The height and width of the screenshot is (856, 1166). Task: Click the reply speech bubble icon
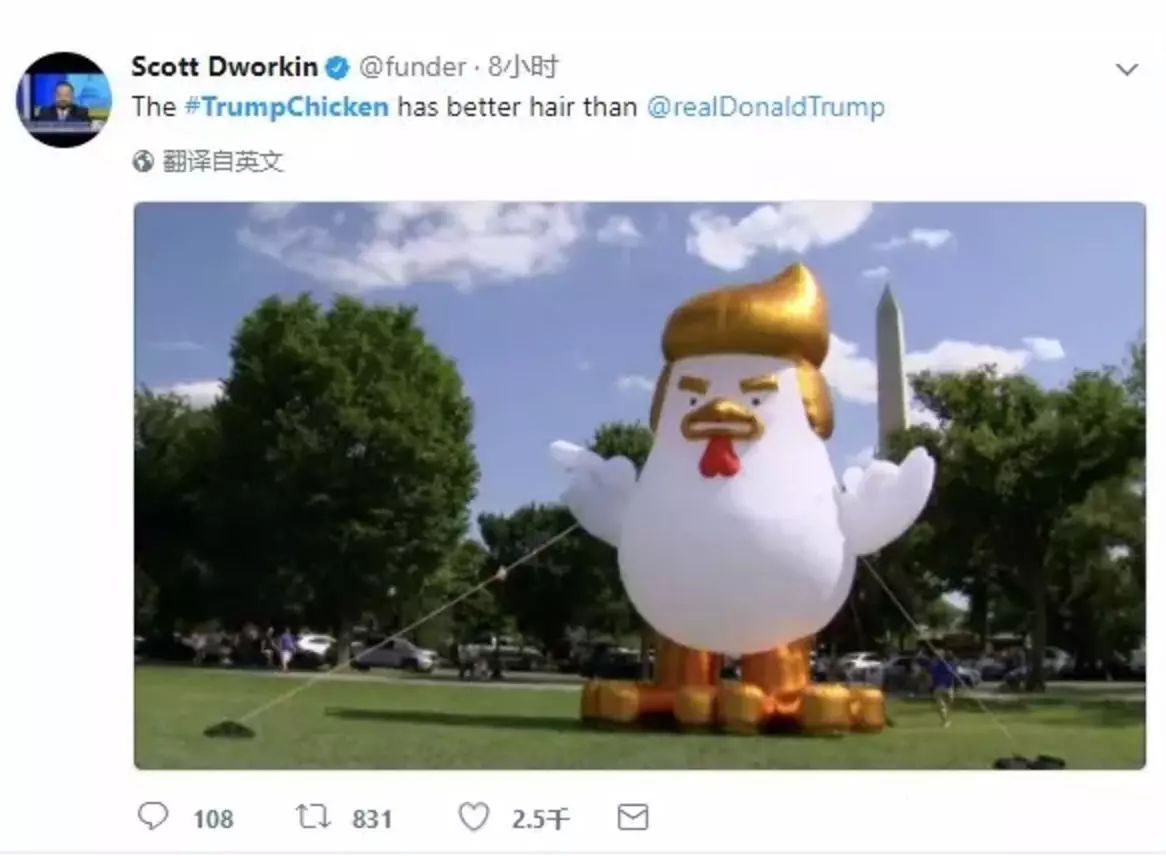(x=153, y=817)
